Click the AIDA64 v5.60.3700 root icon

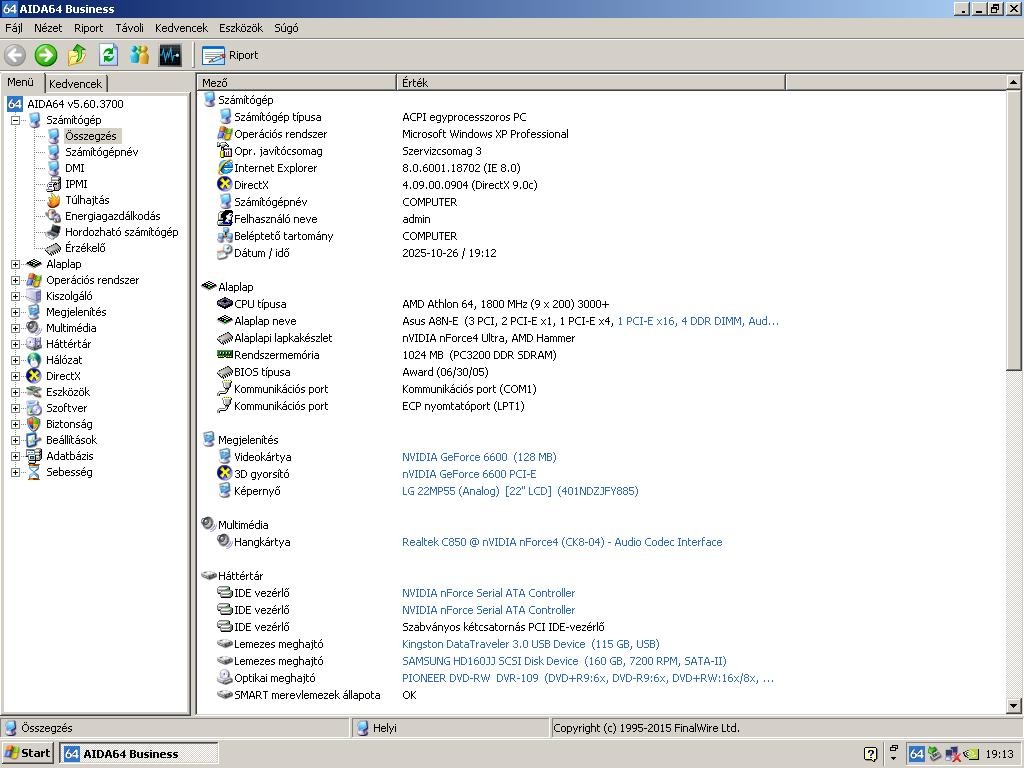(15, 104)
